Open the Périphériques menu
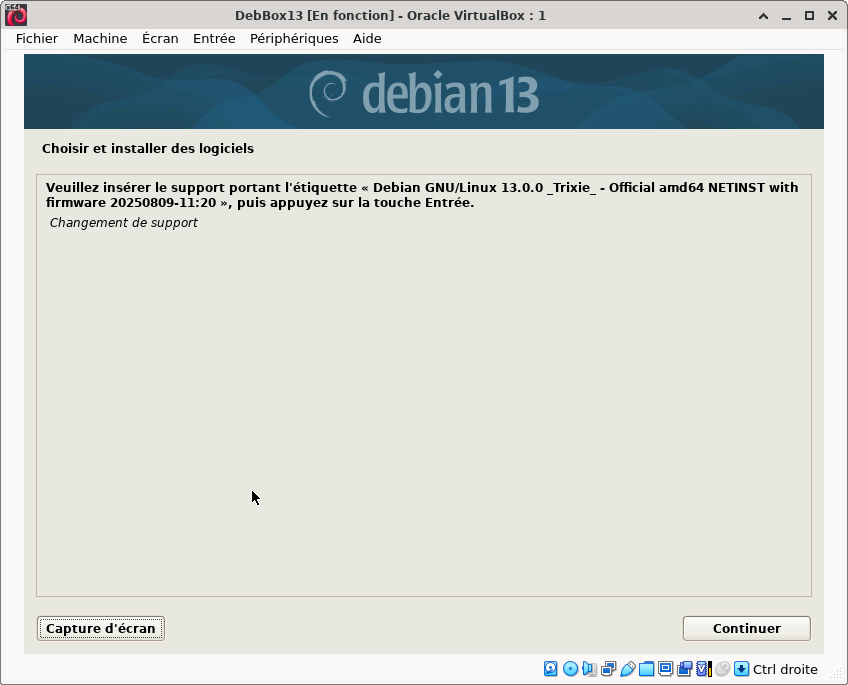Viewport: 848px width, 685px height. coord(294,38)
